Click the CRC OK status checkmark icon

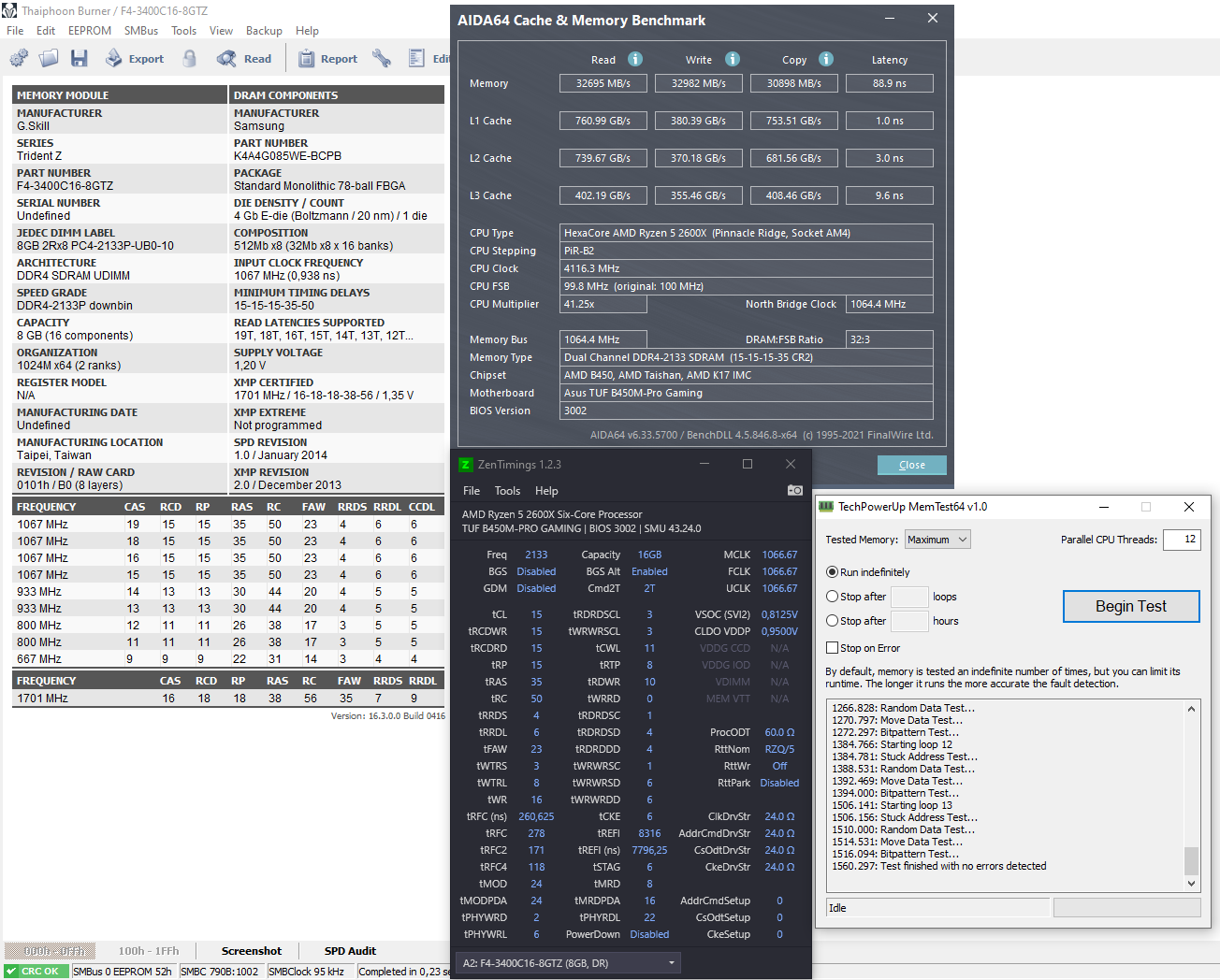coord(12,972)
